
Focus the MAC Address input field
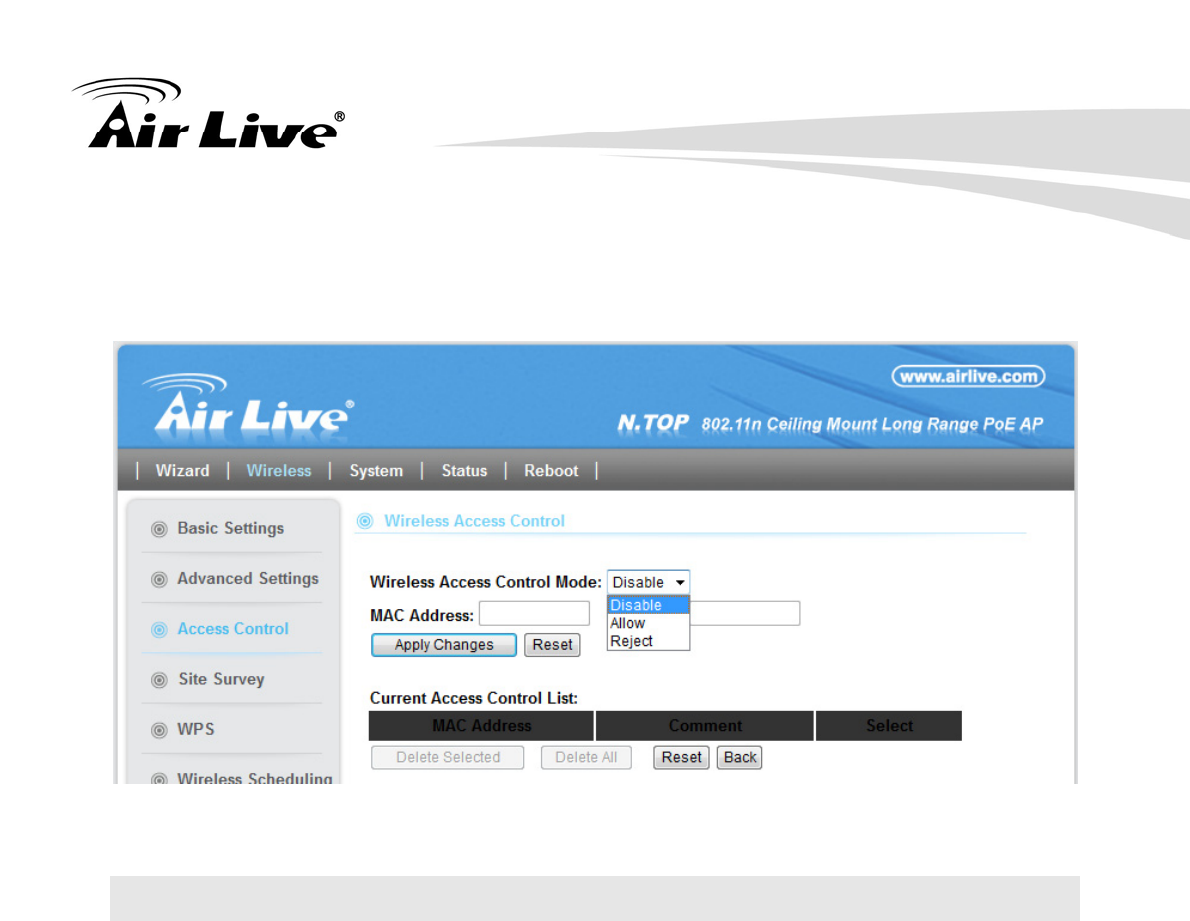click(534, 613)
